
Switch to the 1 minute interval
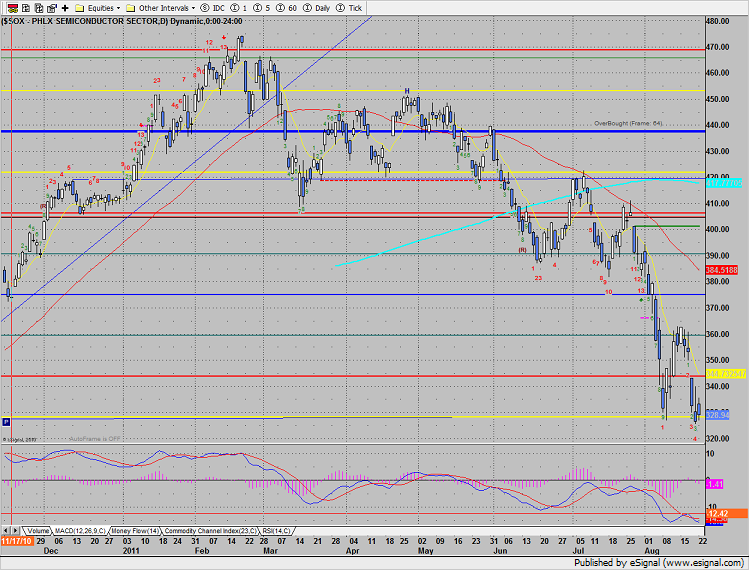(239, 8)
